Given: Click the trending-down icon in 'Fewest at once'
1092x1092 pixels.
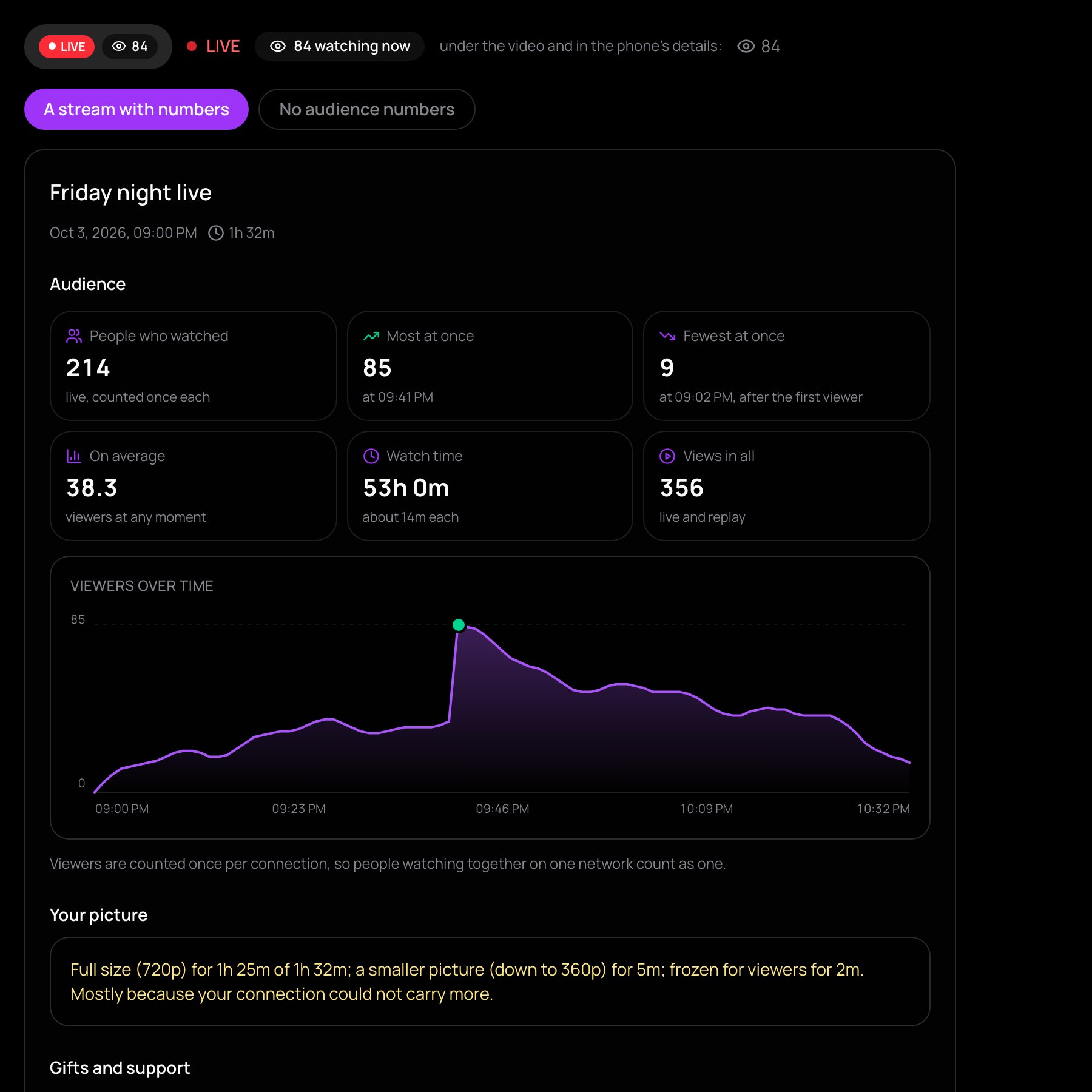Looking at the screenshot, I should pyautogui.click(x=667, y=336).
